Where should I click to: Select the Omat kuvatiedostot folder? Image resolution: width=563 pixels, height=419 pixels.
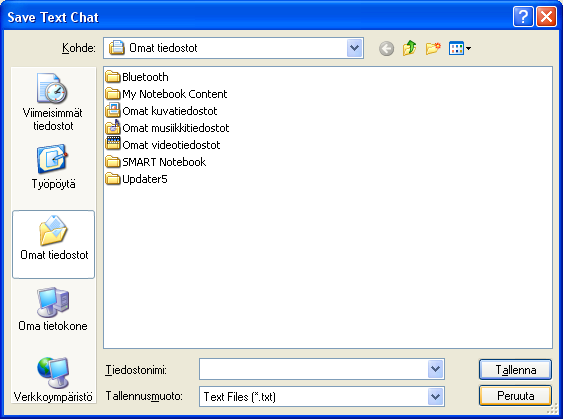click(x=161, y=111)
